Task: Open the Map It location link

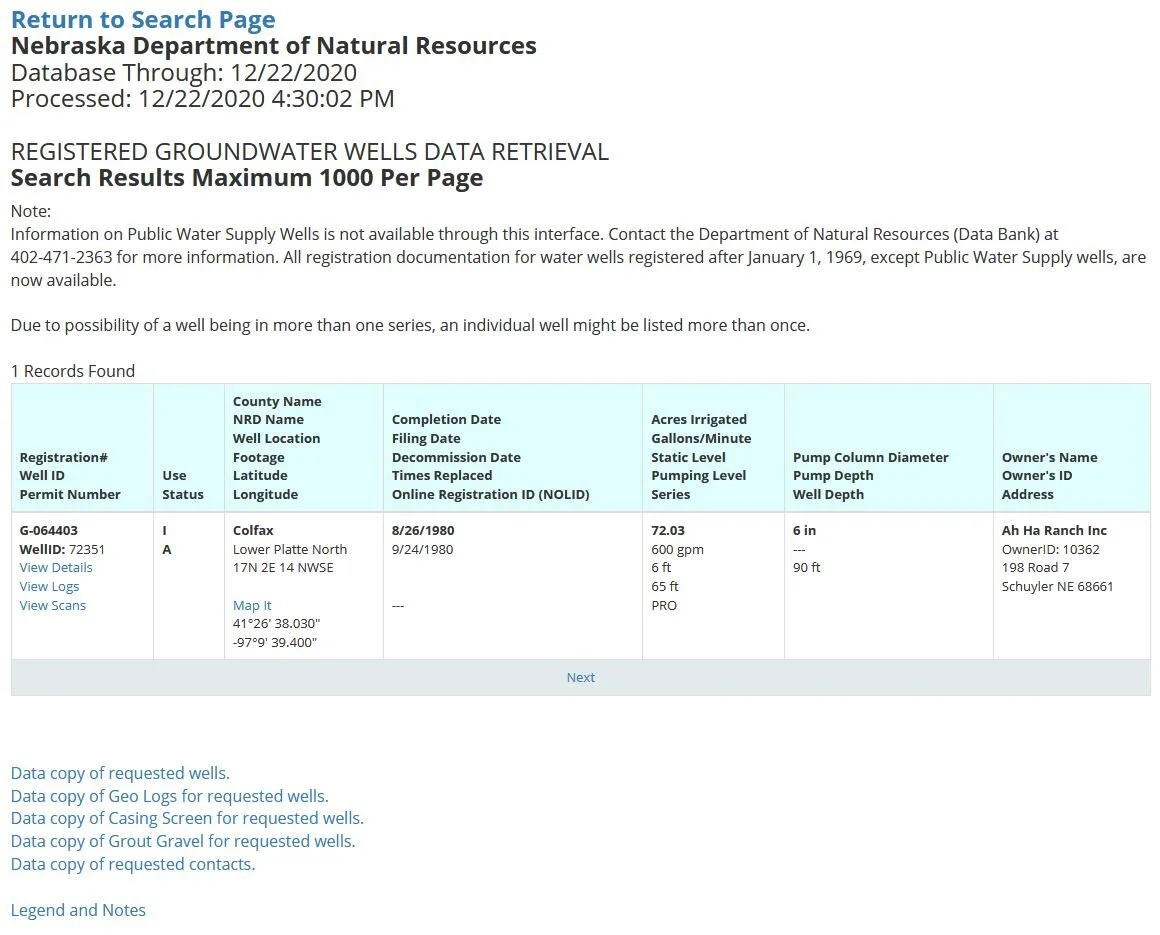Action: [x=252, y=605]
